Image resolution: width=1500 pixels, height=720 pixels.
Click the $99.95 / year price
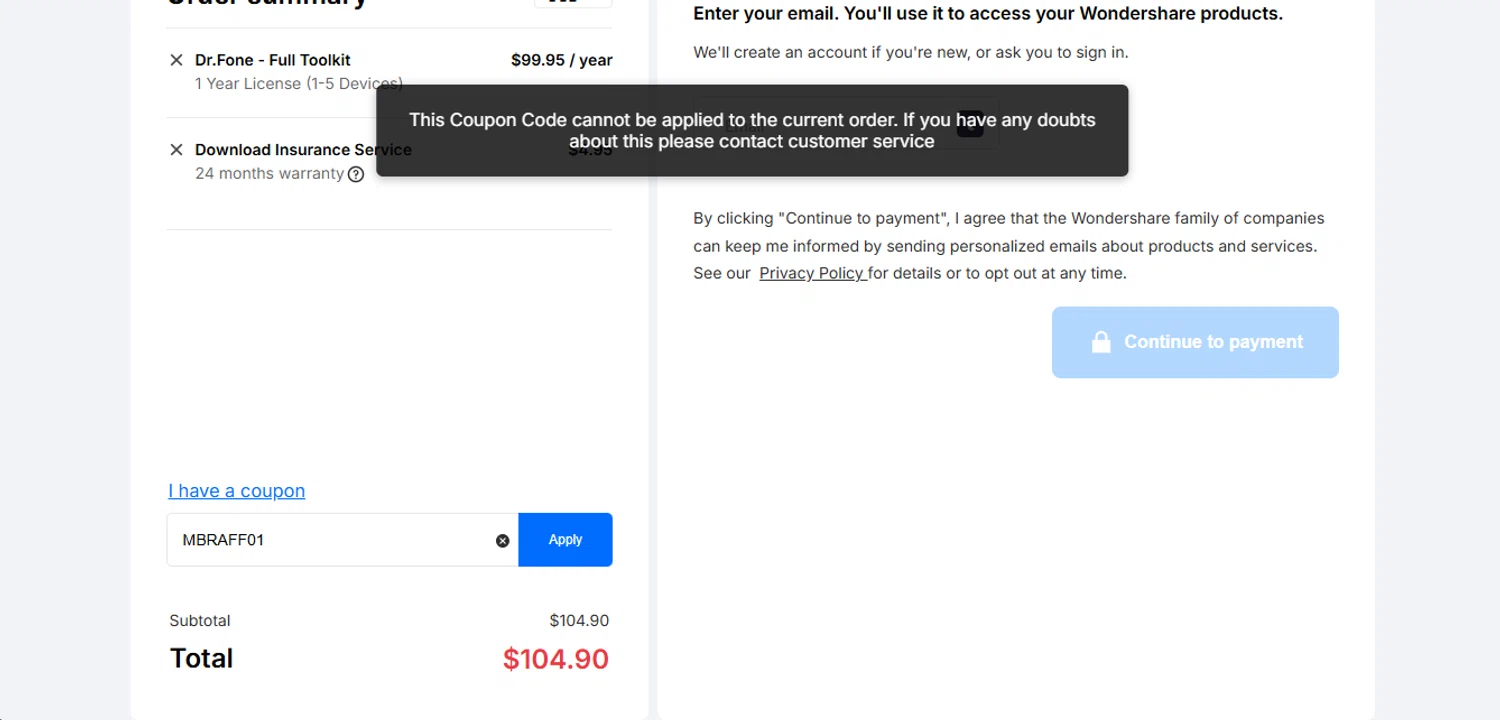pyautogui.click(x=561, y=60)
